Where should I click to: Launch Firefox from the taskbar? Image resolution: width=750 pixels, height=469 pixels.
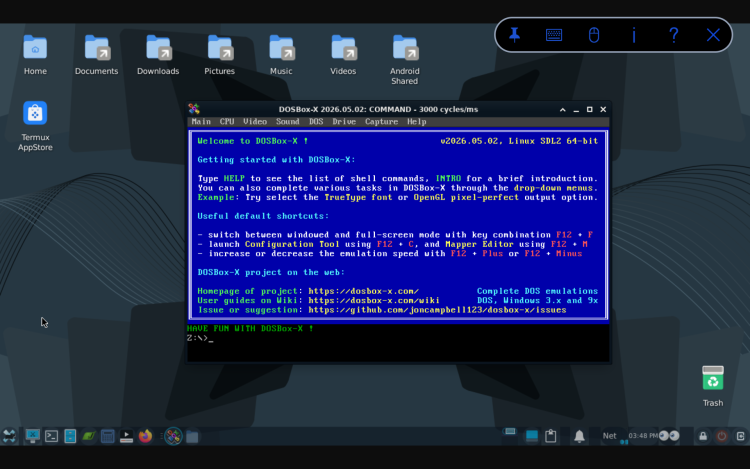click(145, 436)
